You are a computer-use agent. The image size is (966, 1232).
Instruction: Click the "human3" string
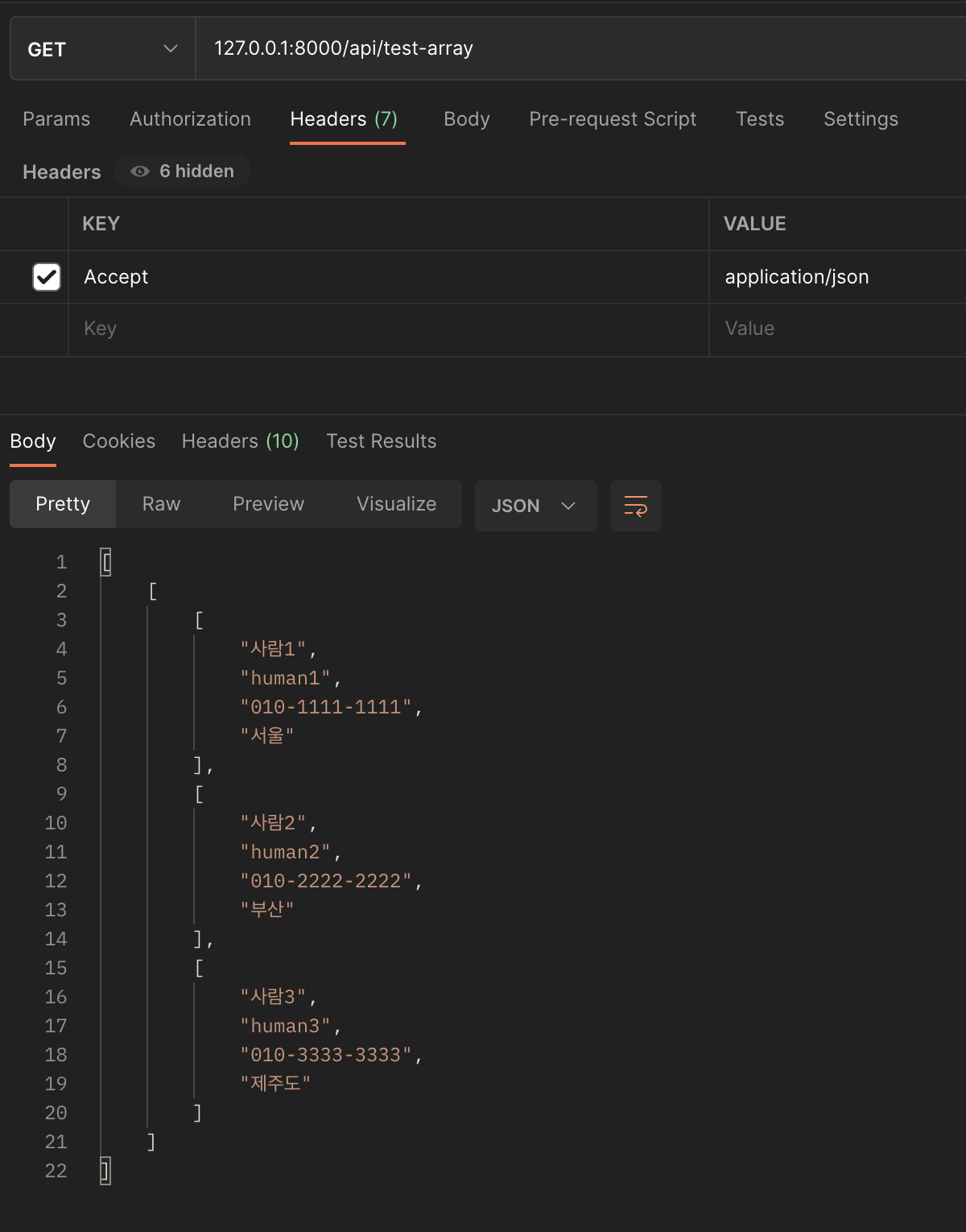pos(285,1026)
